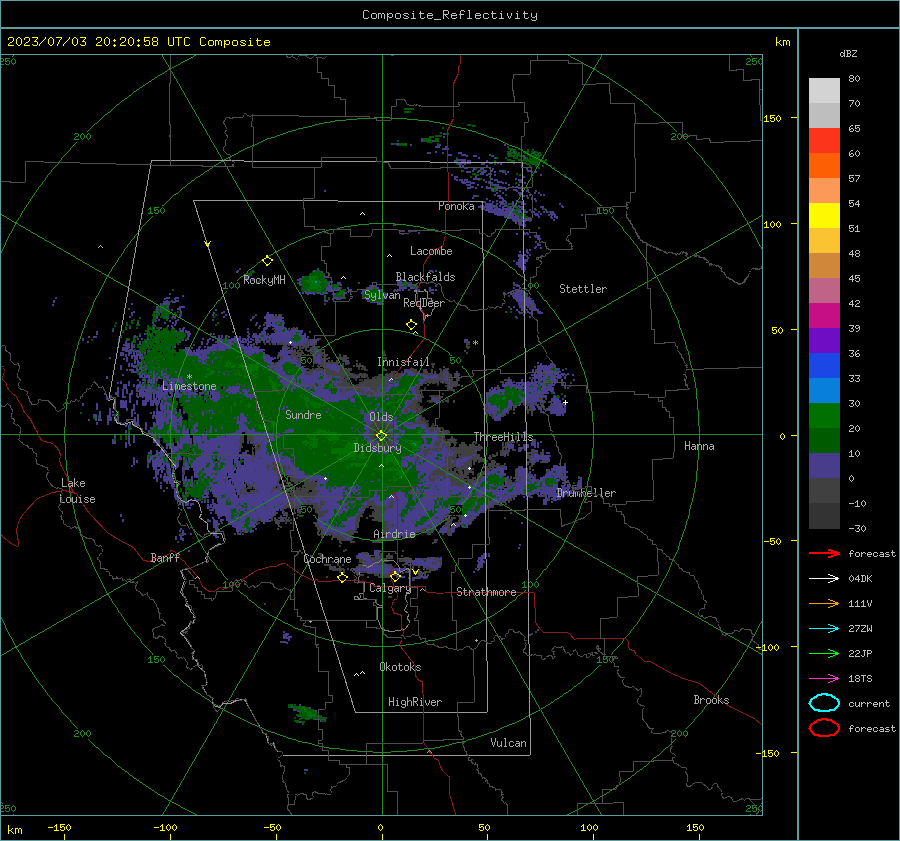
Task: Click the Sundre label
Action: (303, 414)
